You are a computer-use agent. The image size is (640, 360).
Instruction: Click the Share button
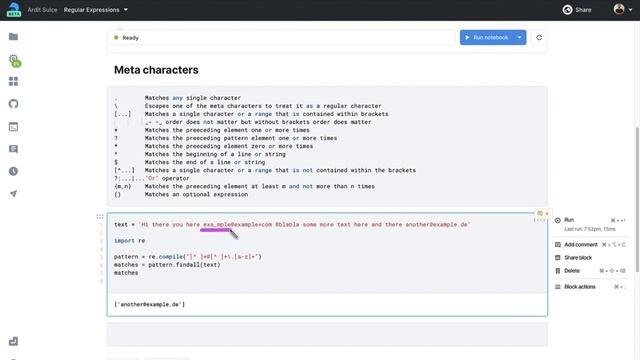click(x=577, y=10)
